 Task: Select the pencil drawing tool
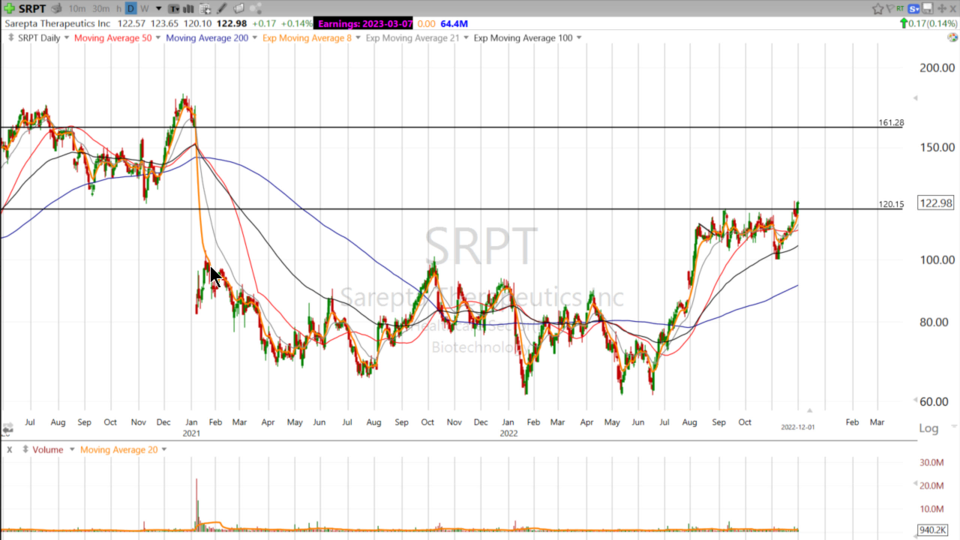pos(222,9)
